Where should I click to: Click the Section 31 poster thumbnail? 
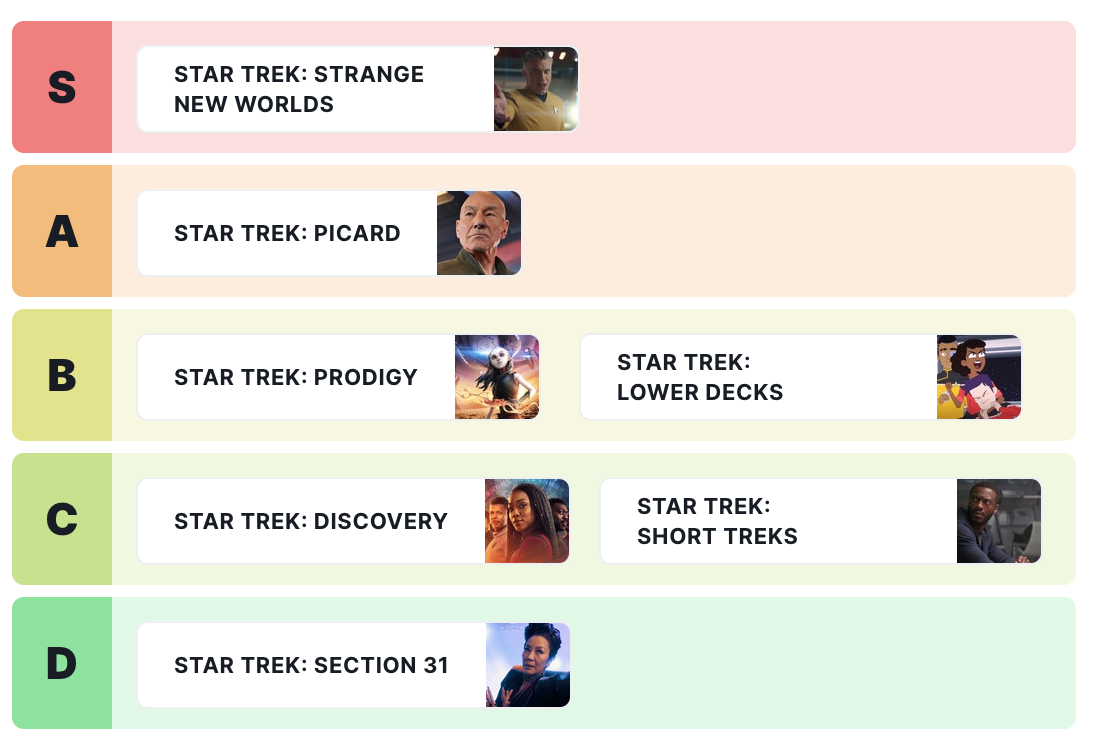point(528,665)
